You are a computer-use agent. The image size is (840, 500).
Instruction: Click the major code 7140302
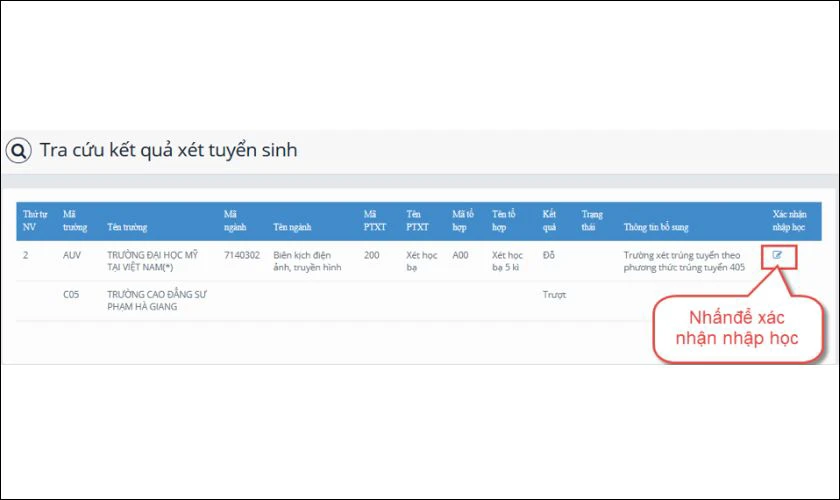tap(241, 255)
